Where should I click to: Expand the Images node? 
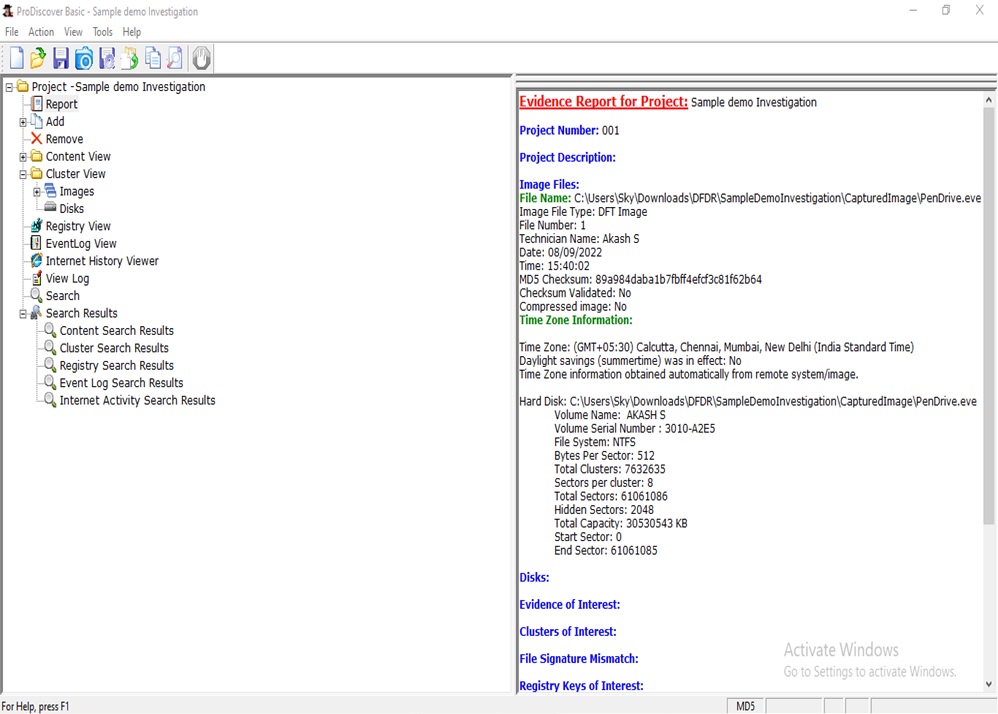pos(37,192)
